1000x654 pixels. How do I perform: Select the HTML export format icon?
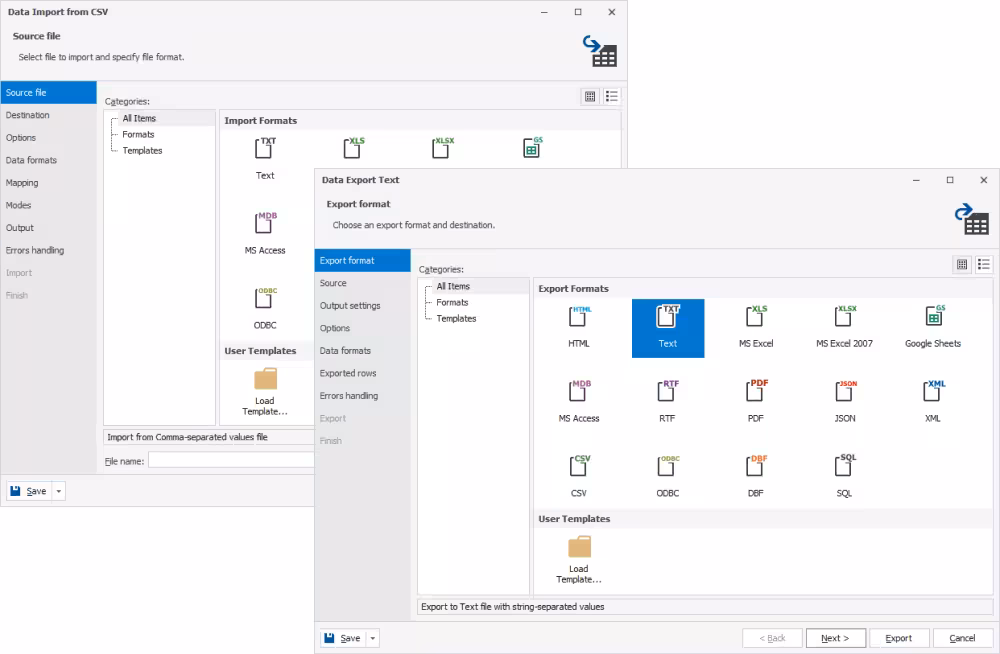(579, 327)
